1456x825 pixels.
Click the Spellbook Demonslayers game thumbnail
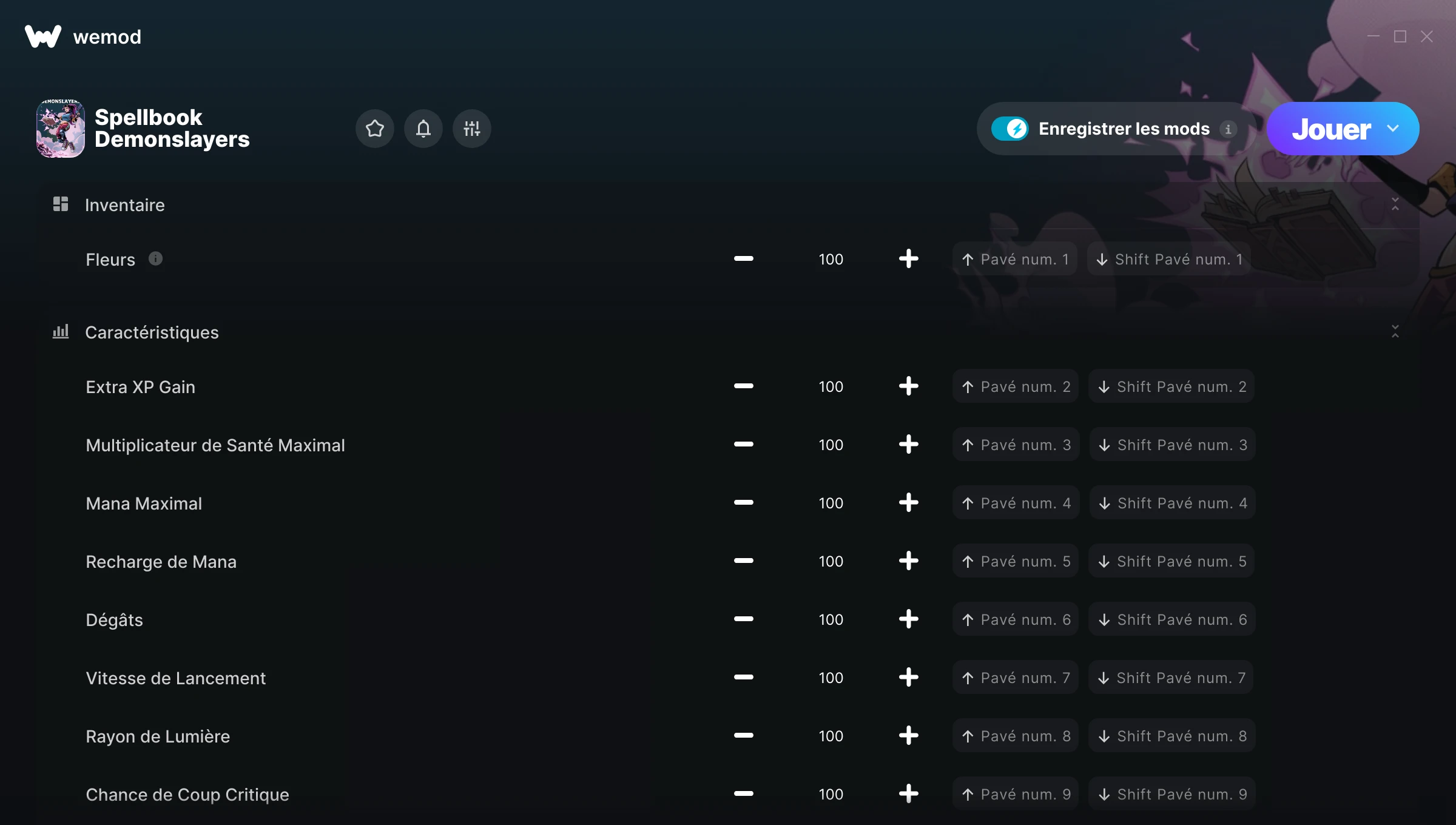tap(61, 129)
